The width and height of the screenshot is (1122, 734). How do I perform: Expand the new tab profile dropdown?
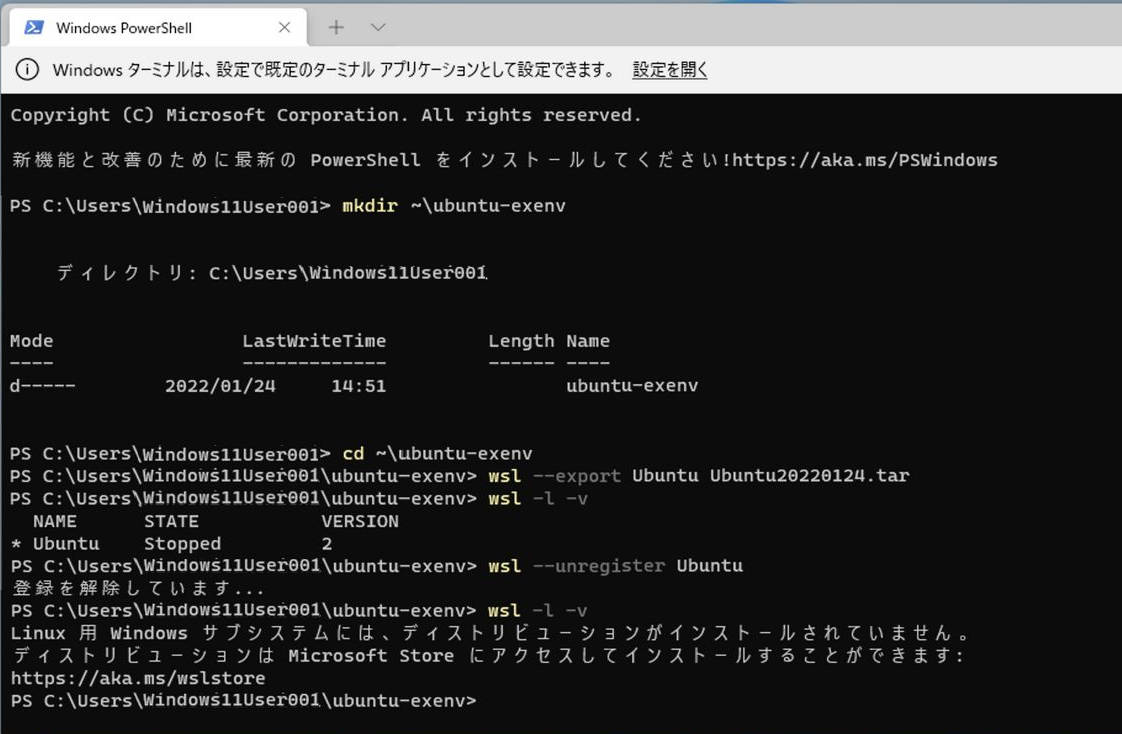click(x=378, y=27)
